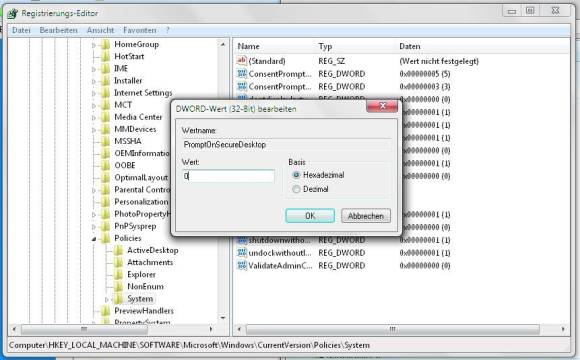Select the ActiveDesktop folder icon
580x360 pixels.
[x=118, y=250]
